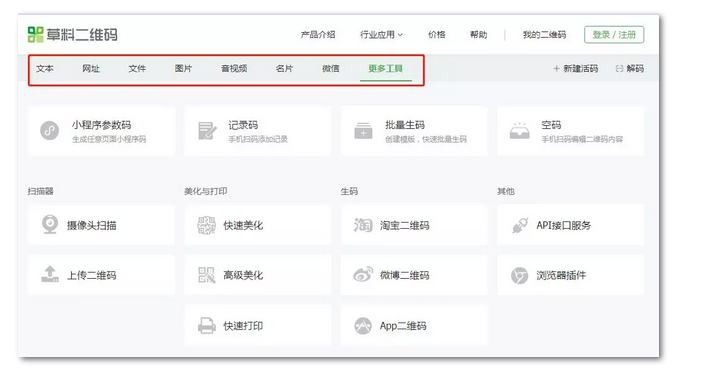Click the API接口服务 label

[x=564, y=225]
